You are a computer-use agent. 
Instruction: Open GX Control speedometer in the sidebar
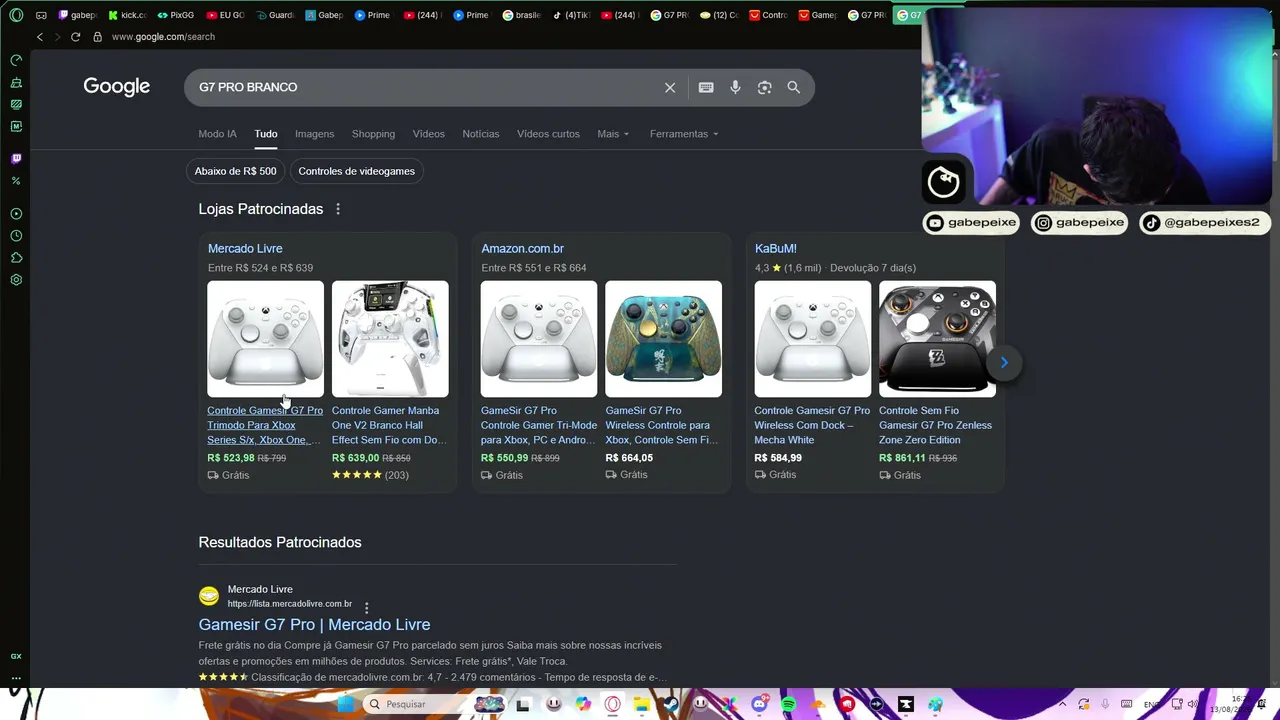coord(16,60)
